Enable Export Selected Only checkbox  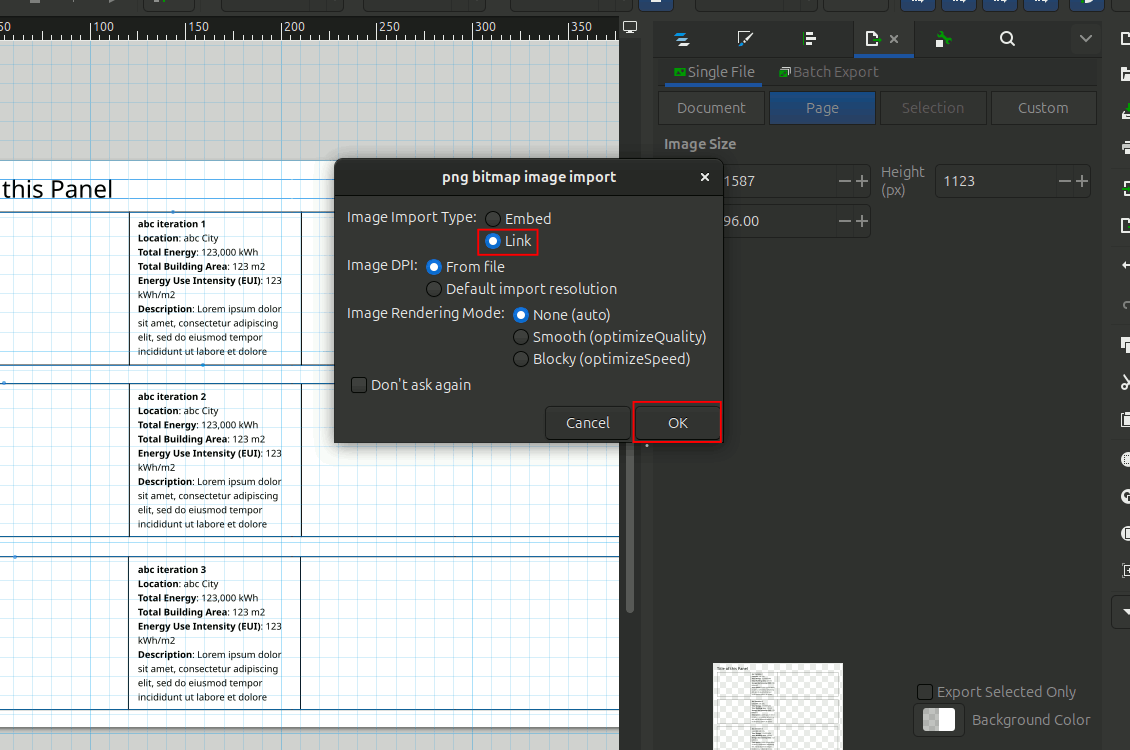[926, 692]
